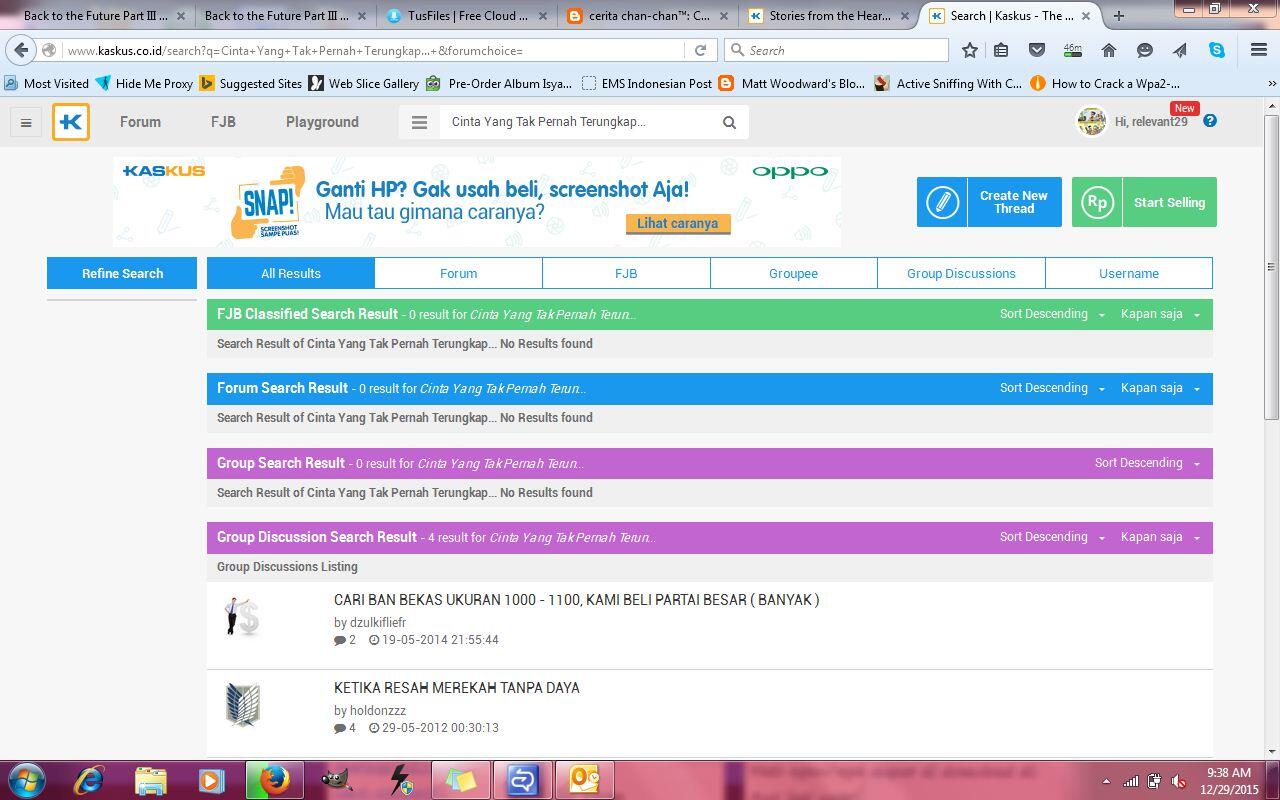Open Group Search Result Sort Descending dropdown
Image resolution: width=1280 pixels, height=800 pixels.
pos(1147,463)
